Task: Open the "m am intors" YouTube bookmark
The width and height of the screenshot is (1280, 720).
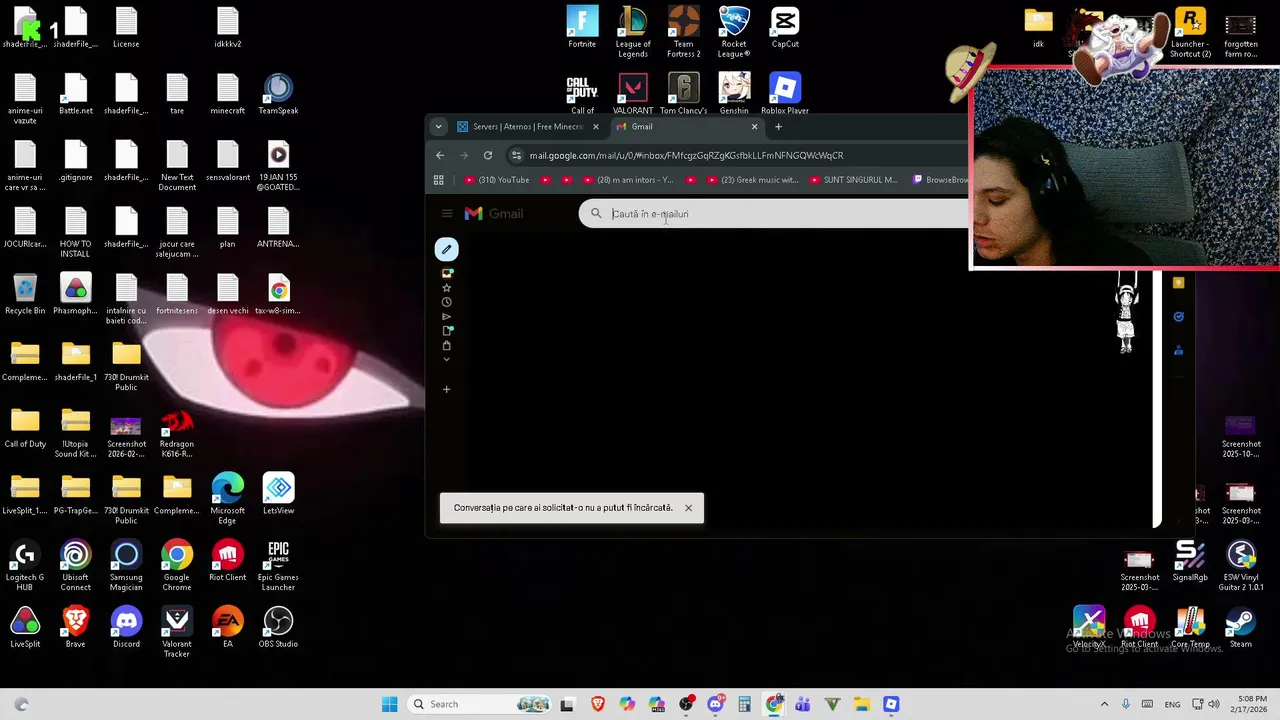Action: point(628,180)
